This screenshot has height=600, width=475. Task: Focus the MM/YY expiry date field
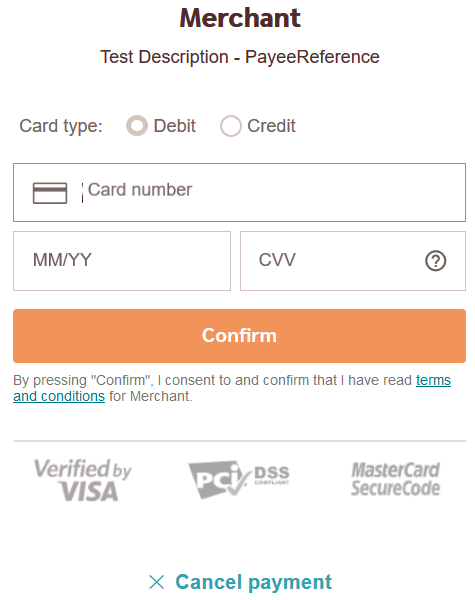122,261
